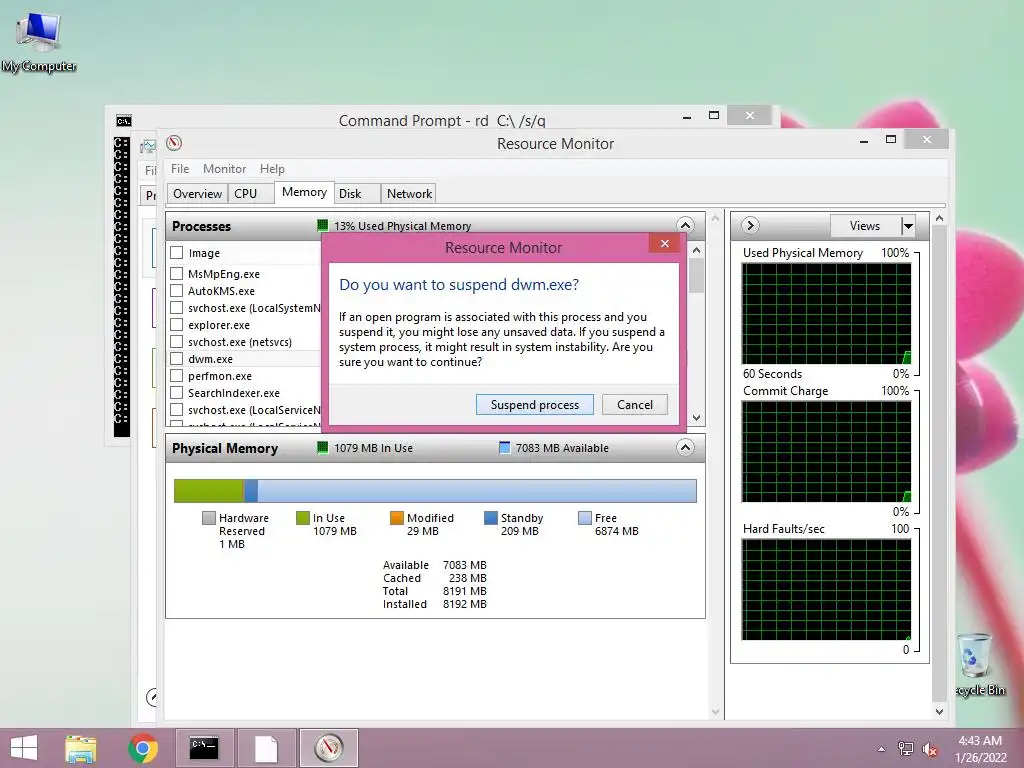
Task: Click the Commit Charge graph
Action: [x=826, y=451]
